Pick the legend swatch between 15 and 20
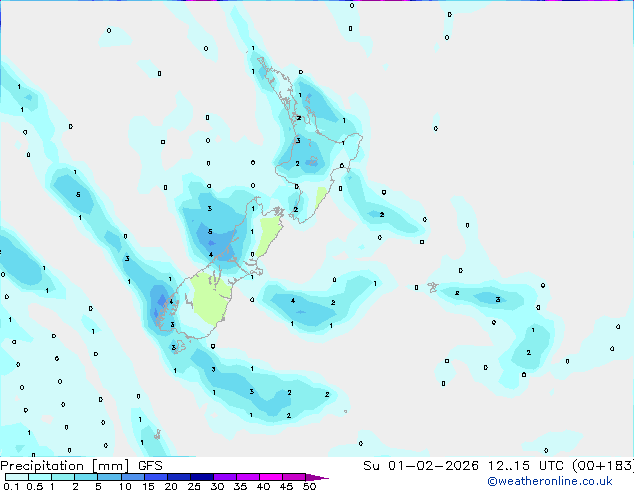 click(156, 477)
